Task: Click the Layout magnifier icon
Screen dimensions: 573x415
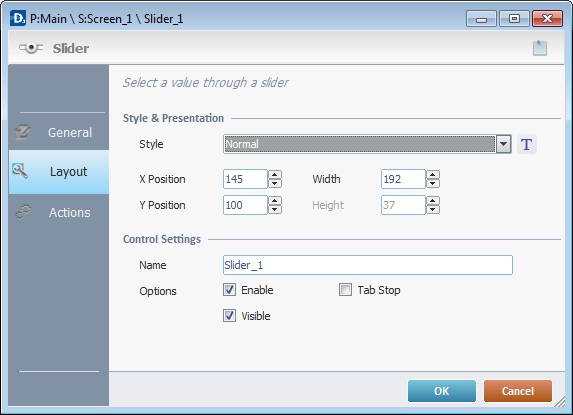Action: click(x=19, y=171)
